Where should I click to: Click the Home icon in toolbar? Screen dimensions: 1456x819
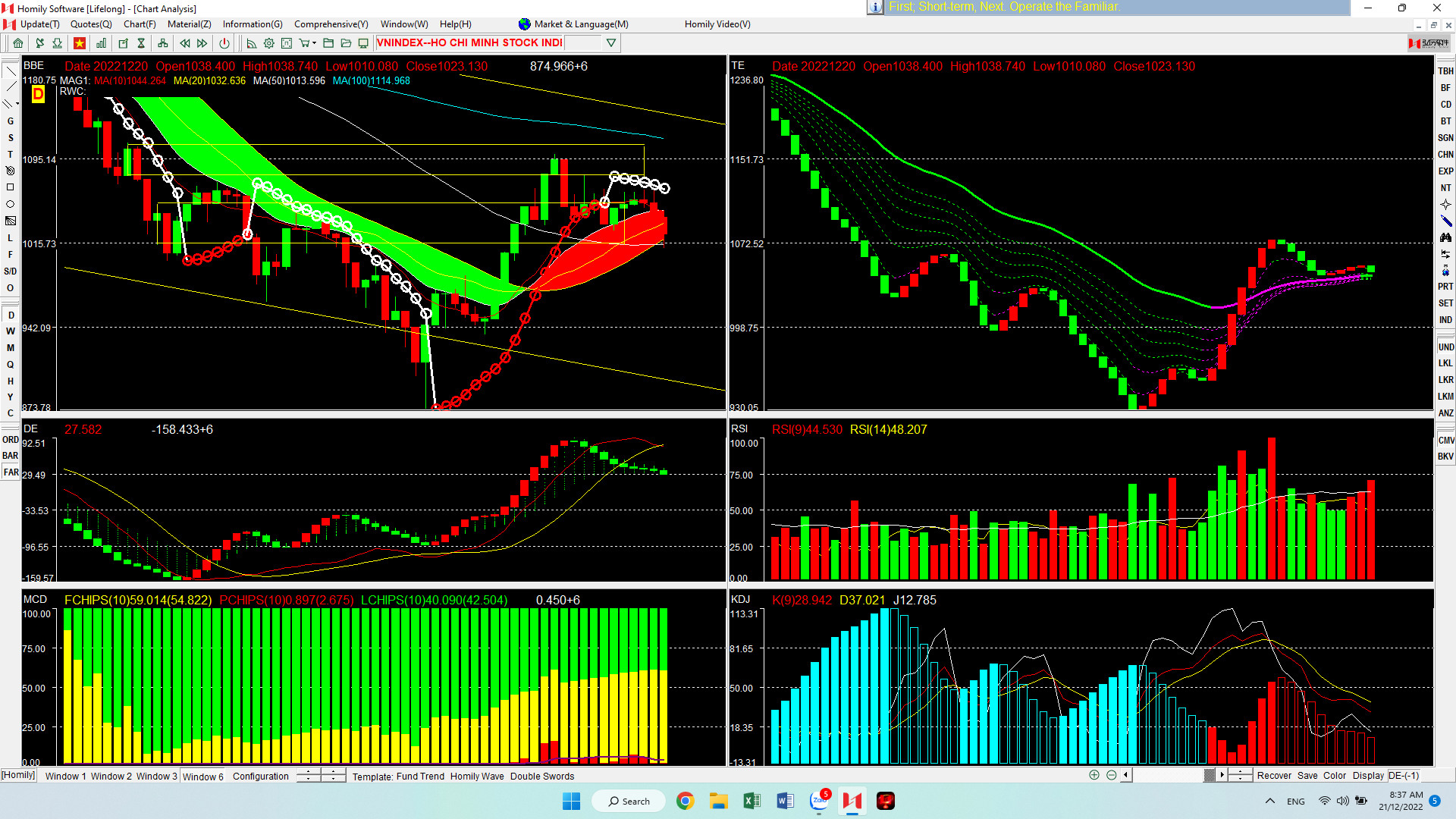coord(18,43)
